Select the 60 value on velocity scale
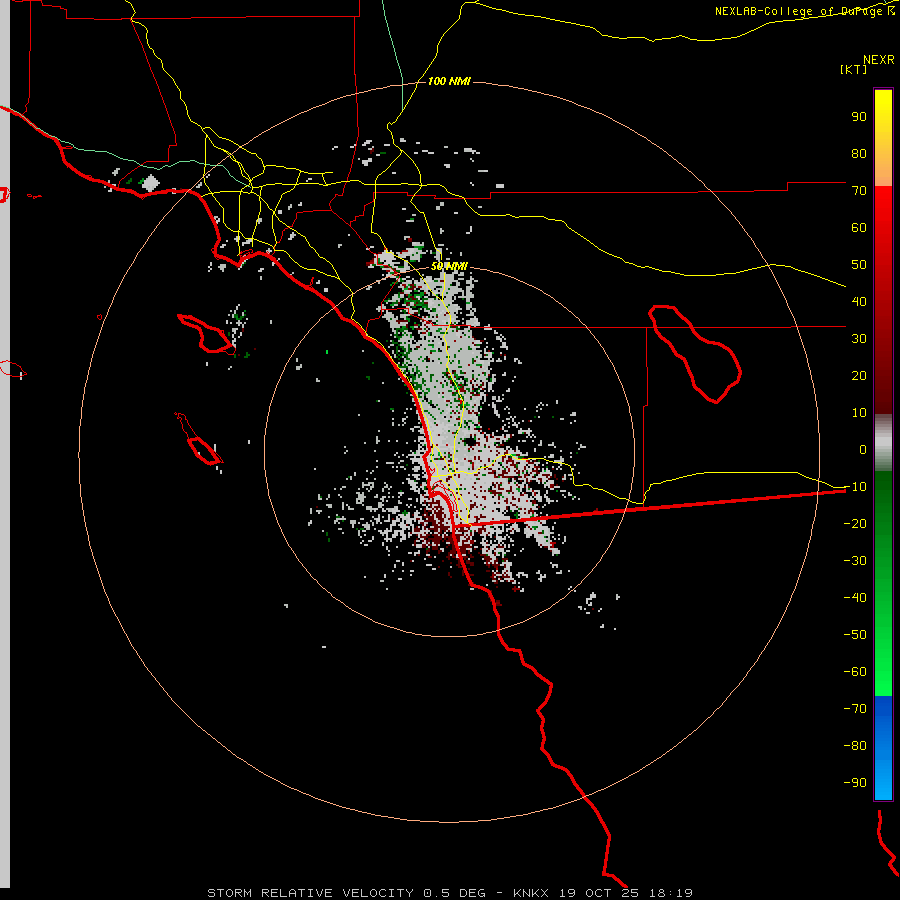 pyautogui.click(x=859, y=228)
